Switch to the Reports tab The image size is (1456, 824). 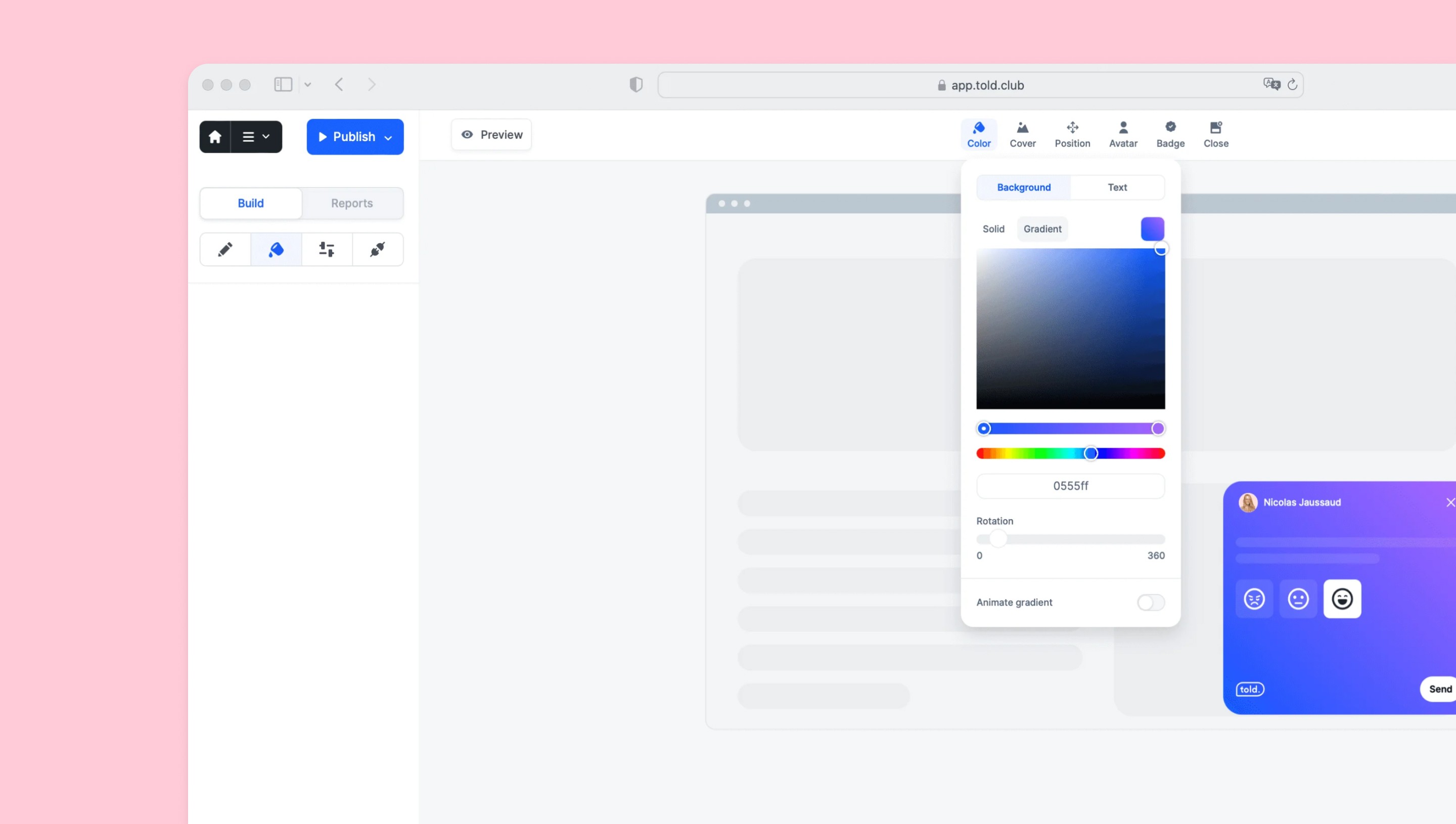coord(351,203)
